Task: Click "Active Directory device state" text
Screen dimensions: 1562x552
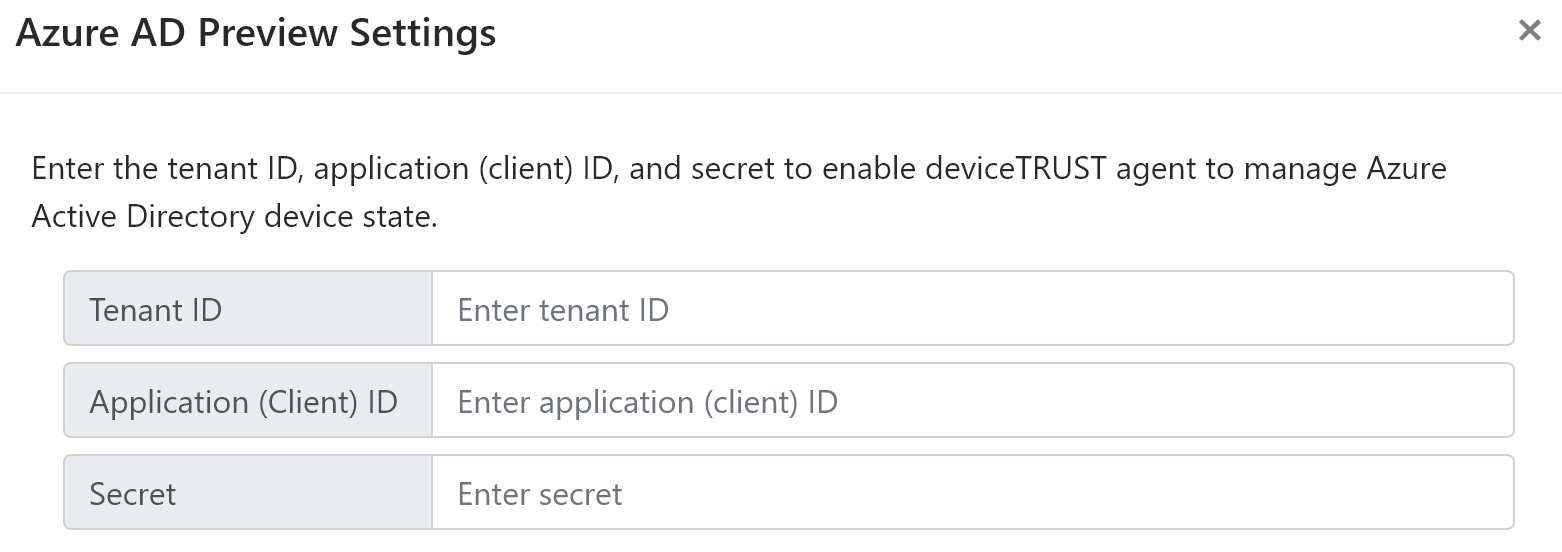Action: [234, 217]
